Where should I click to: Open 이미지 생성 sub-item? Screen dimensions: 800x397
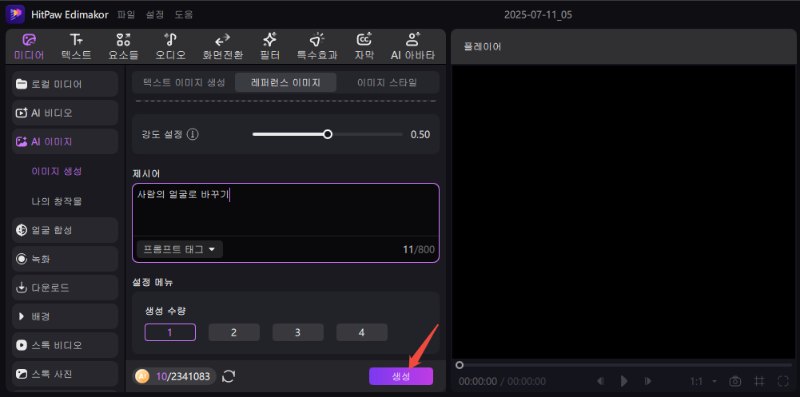tap(57, 171)
